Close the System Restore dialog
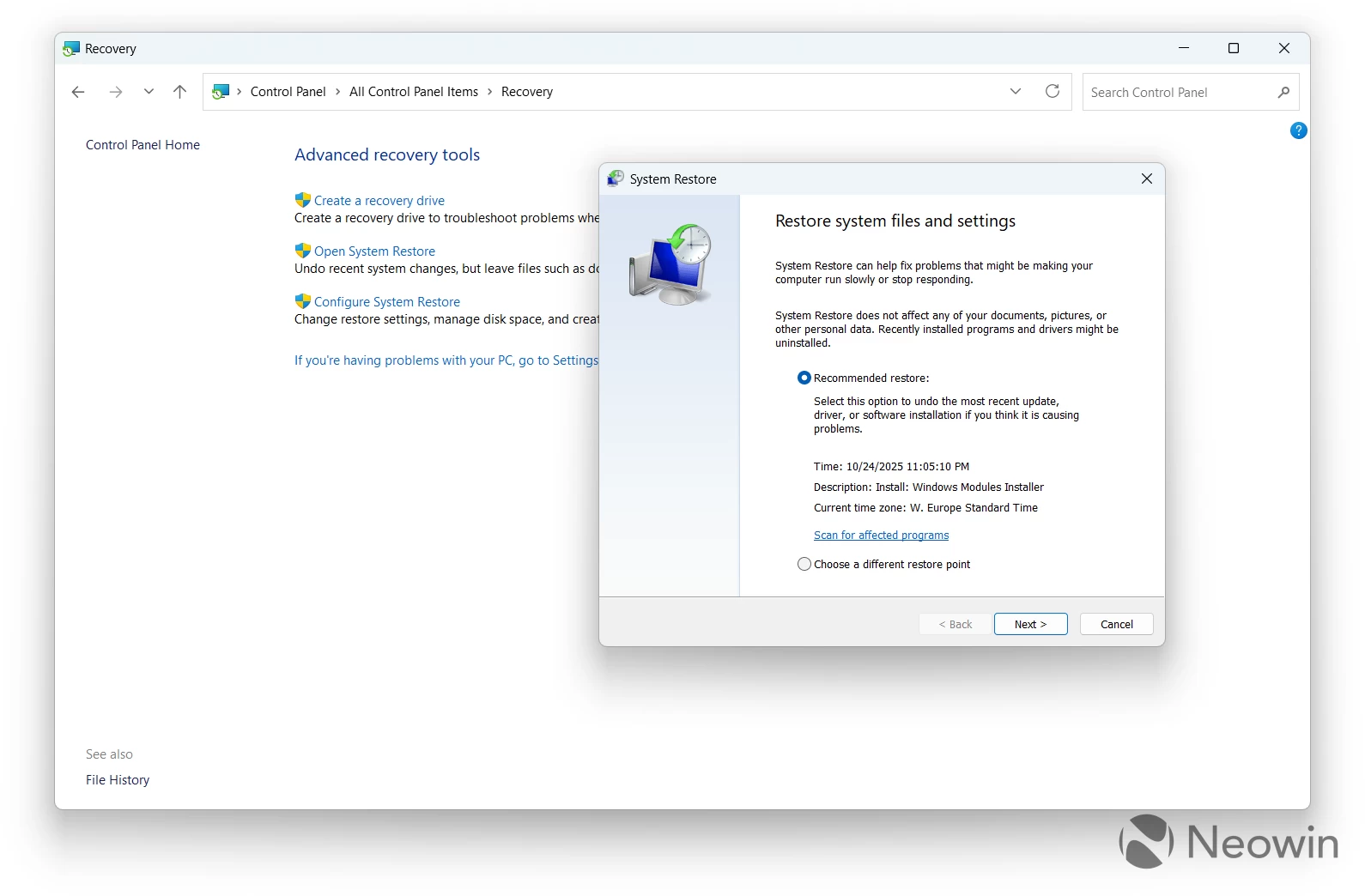Image resolution: width=1365 pixels, height=896 pixels. [1147, 179]
